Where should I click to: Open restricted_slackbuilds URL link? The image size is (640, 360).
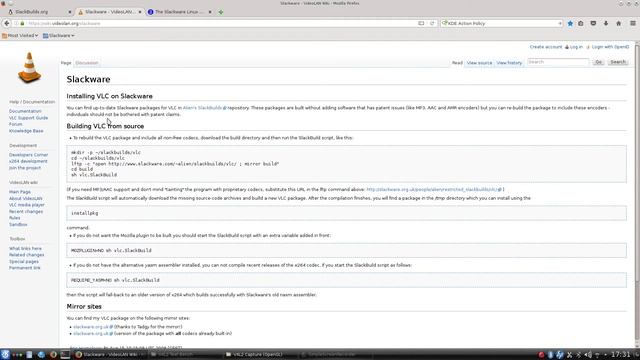pos(432,189)
